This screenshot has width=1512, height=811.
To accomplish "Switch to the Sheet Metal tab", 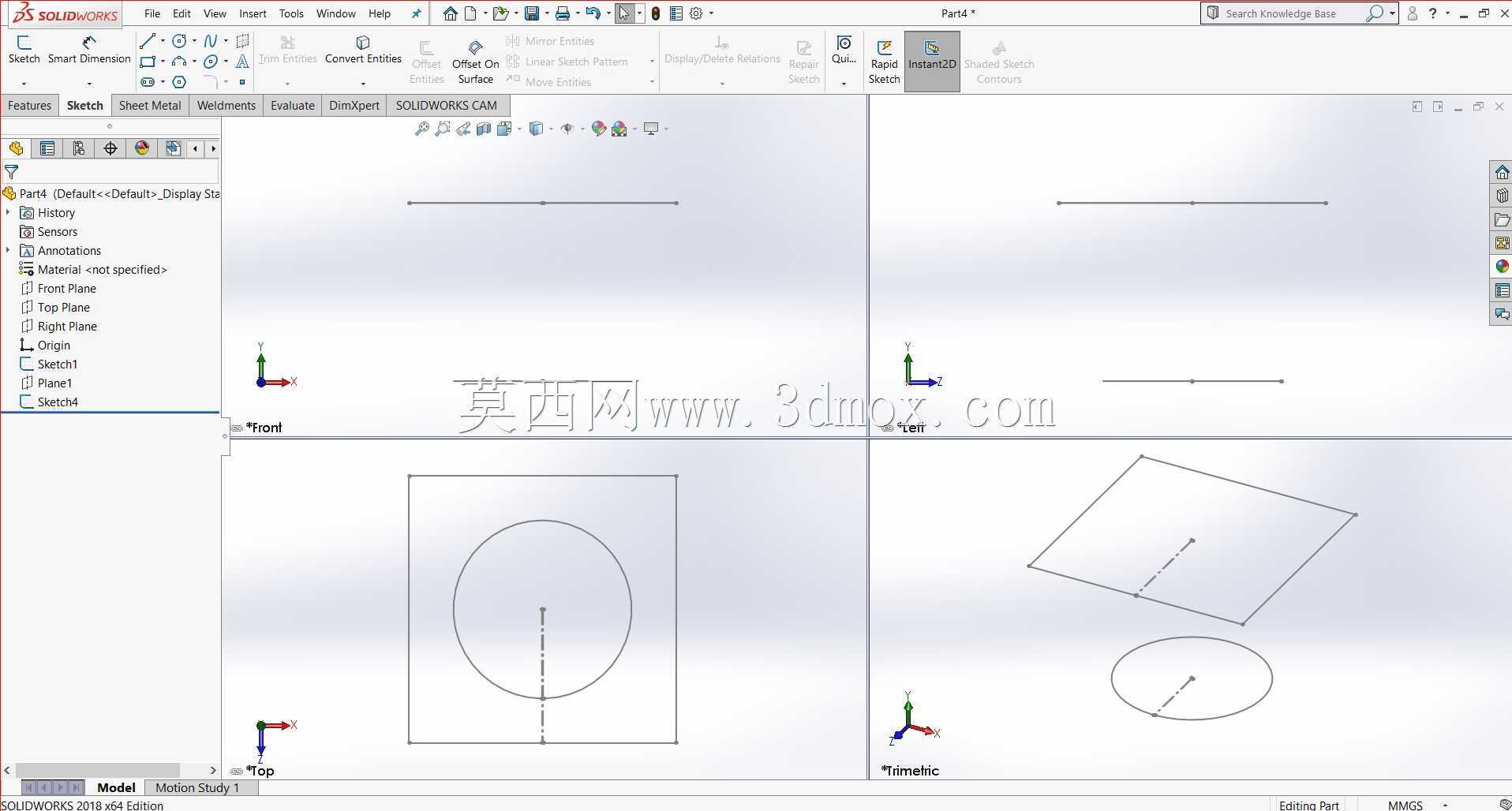I will (x=150, y=106).
